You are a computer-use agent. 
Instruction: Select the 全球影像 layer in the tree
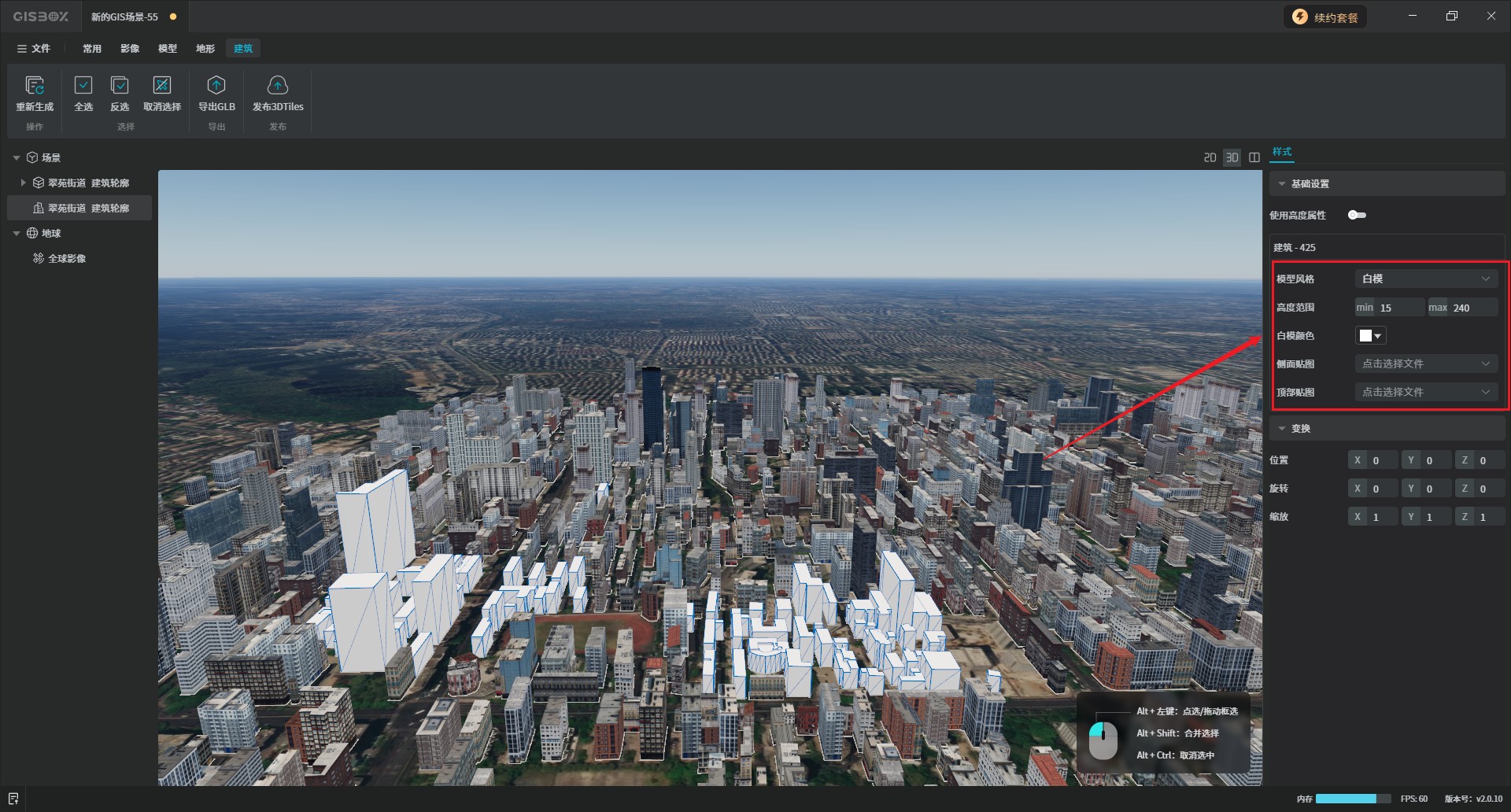point(67,258)
